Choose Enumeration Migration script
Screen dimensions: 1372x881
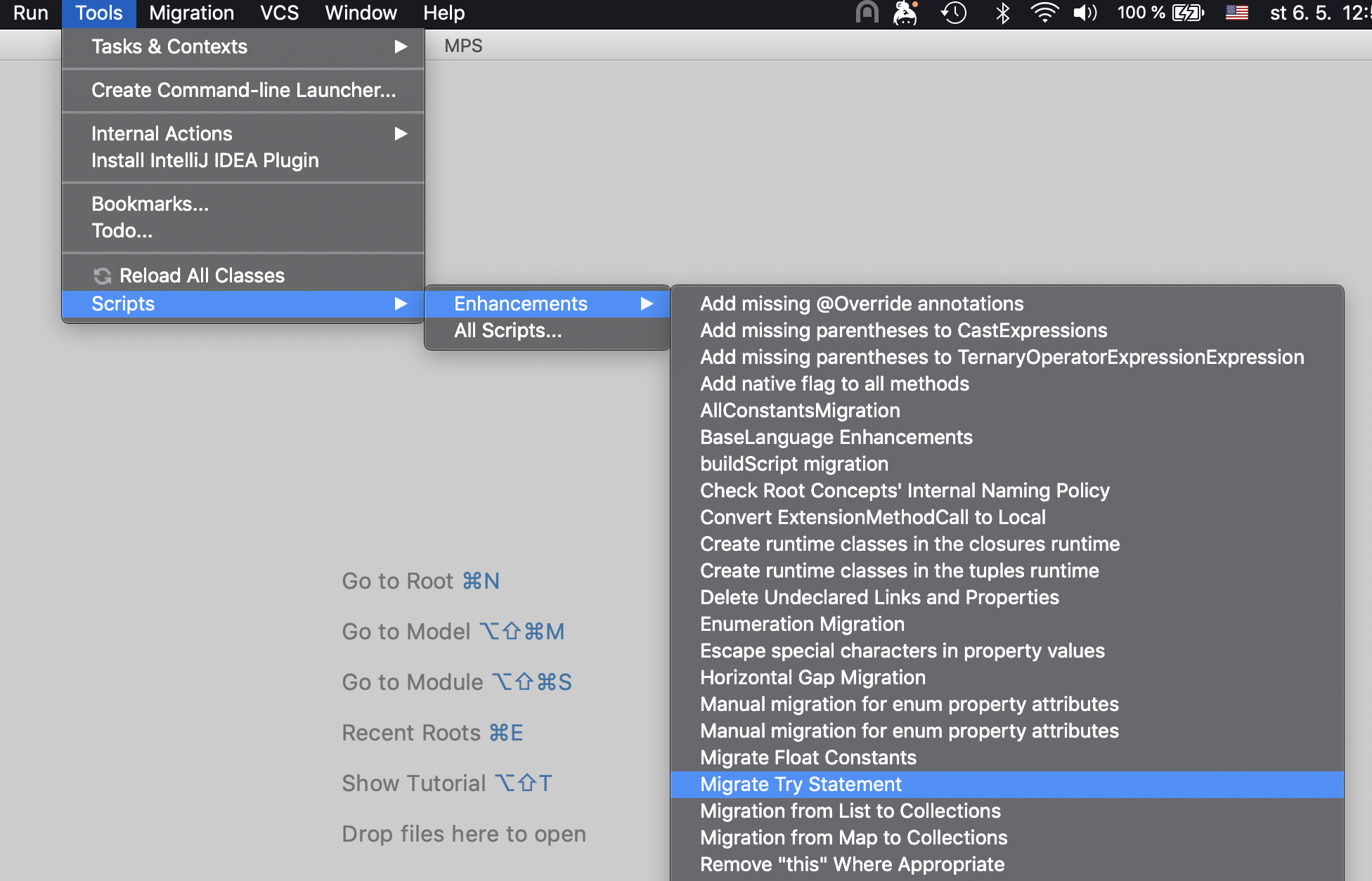(x=802, y=624)
